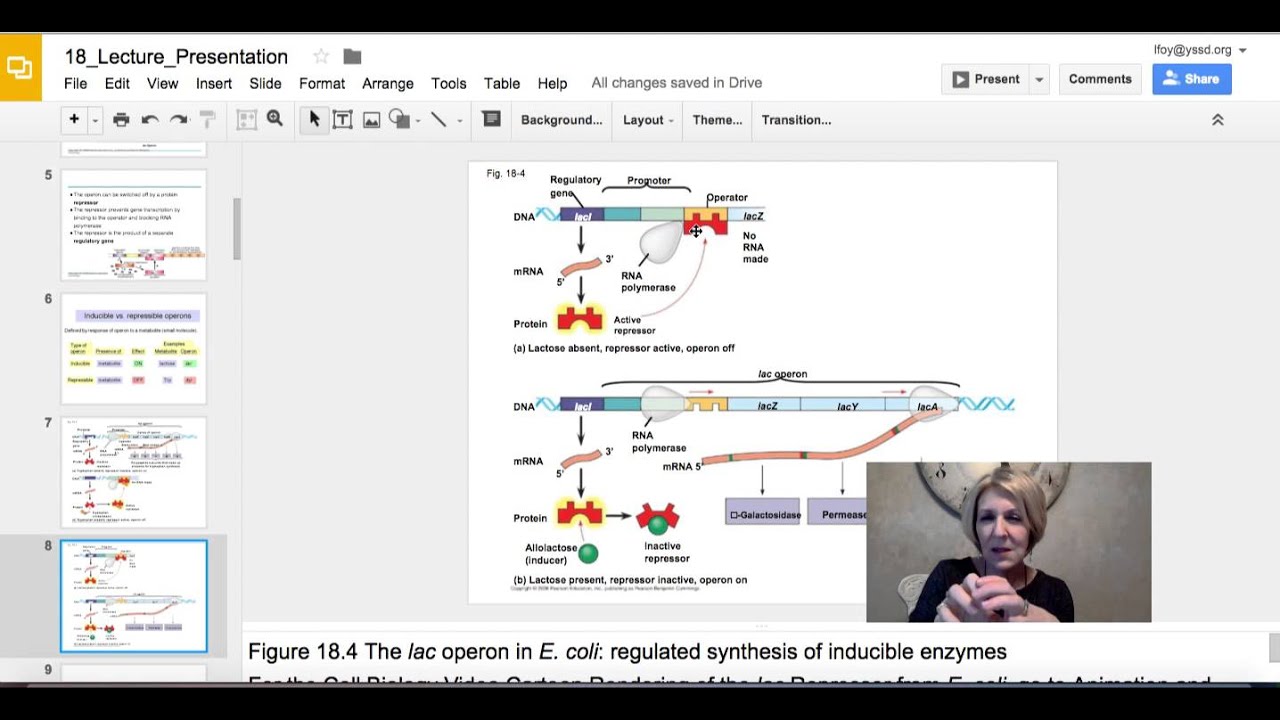Screen dimensions: 1280x720
Task: Select slide 5 thumbnail in filmstrip
Action: 134,225
